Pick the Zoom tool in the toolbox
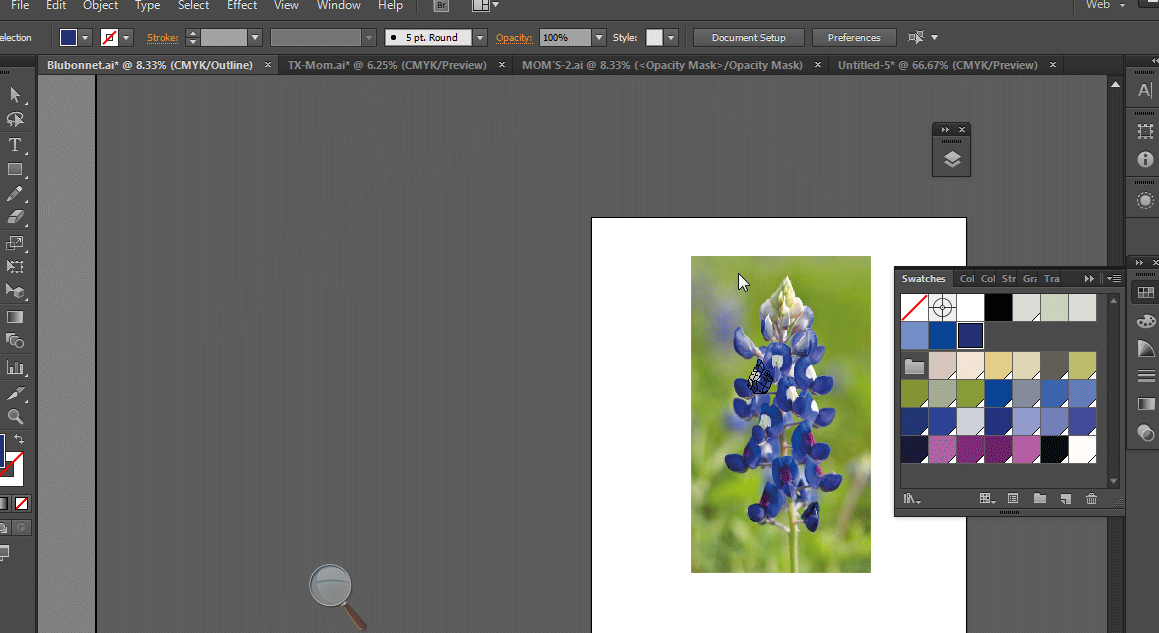The width and height of the screenshot is (1159, 633). [15, 417]
